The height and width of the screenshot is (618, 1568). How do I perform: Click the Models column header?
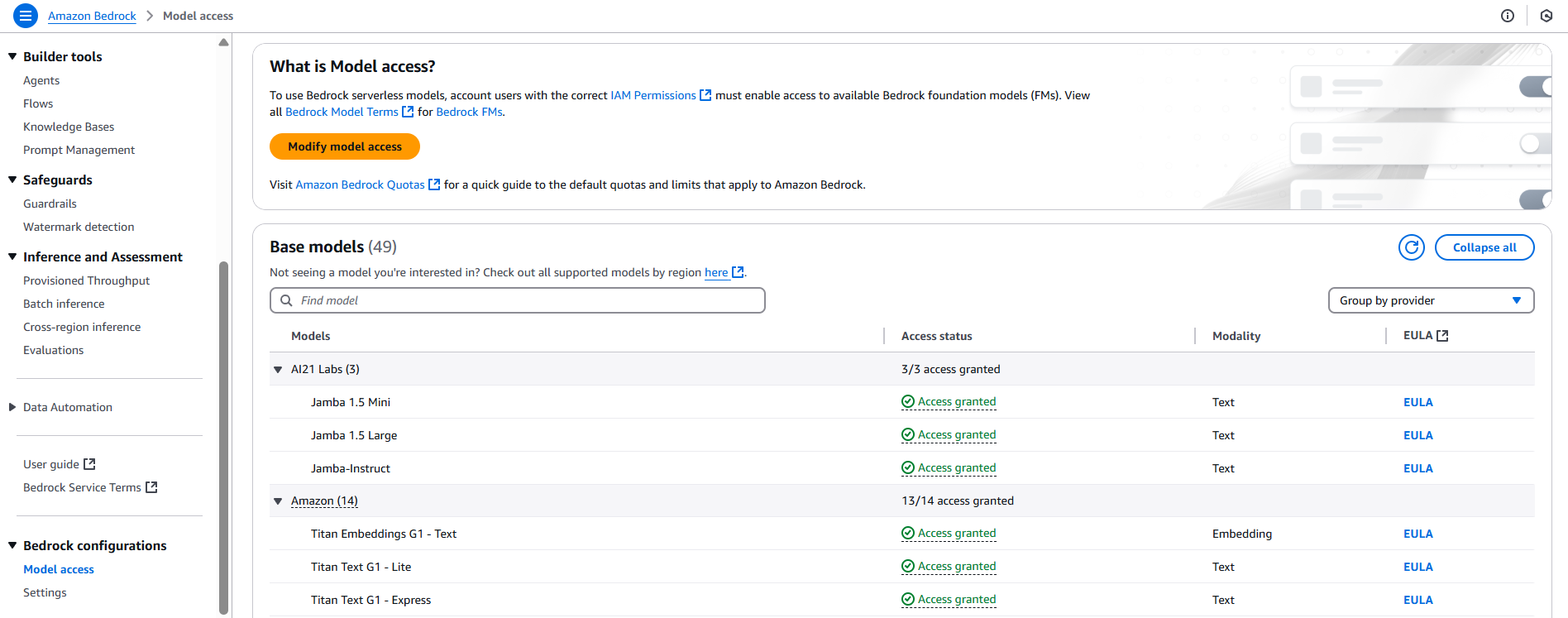310,336
